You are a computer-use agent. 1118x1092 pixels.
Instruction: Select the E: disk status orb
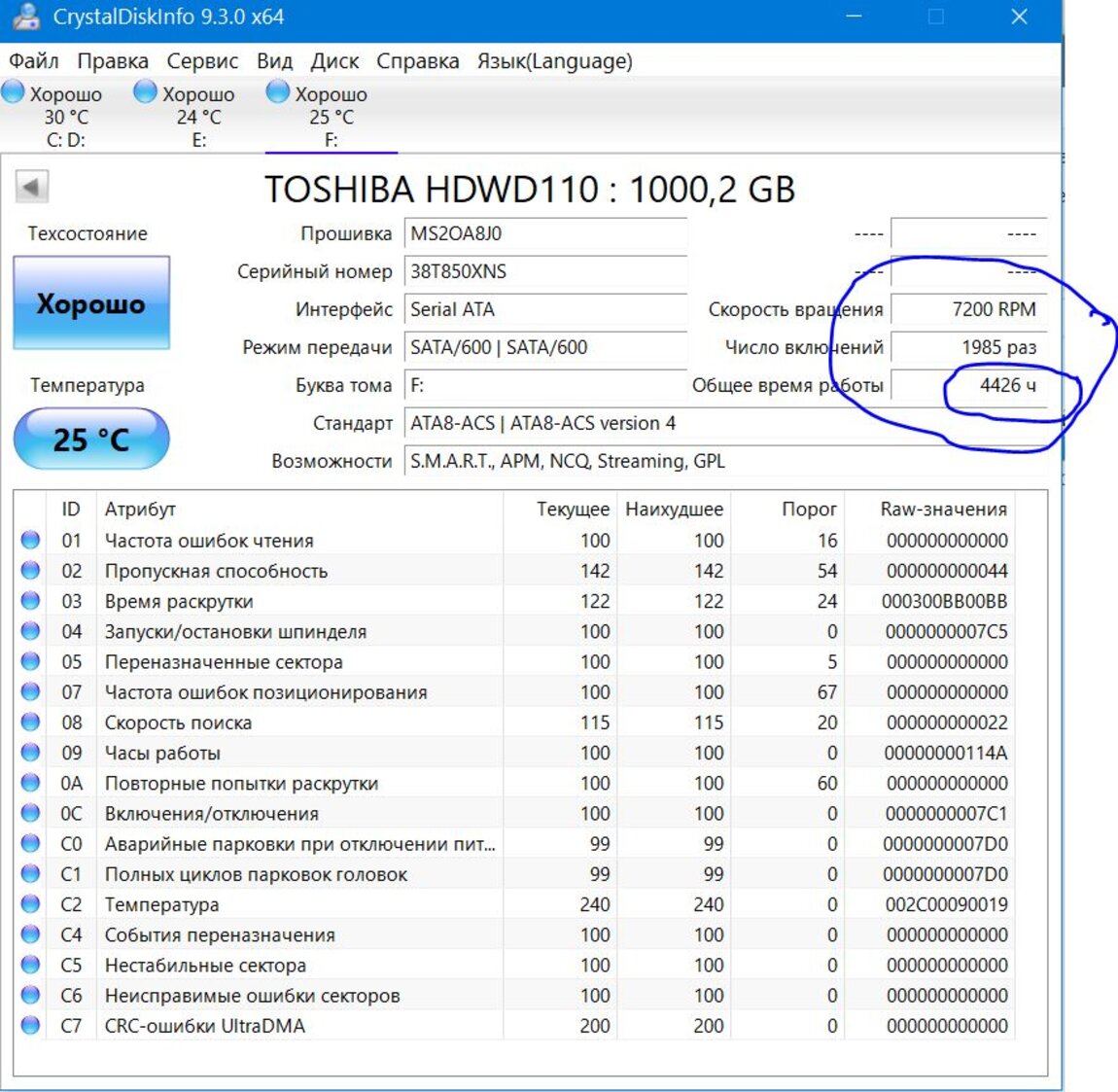(x=146, y=92)
